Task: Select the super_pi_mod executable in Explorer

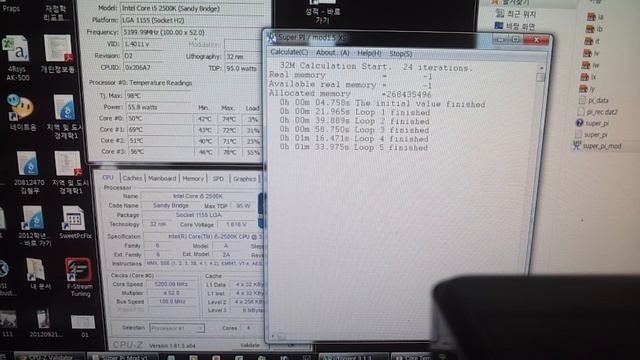Action: tap(597, 146)
